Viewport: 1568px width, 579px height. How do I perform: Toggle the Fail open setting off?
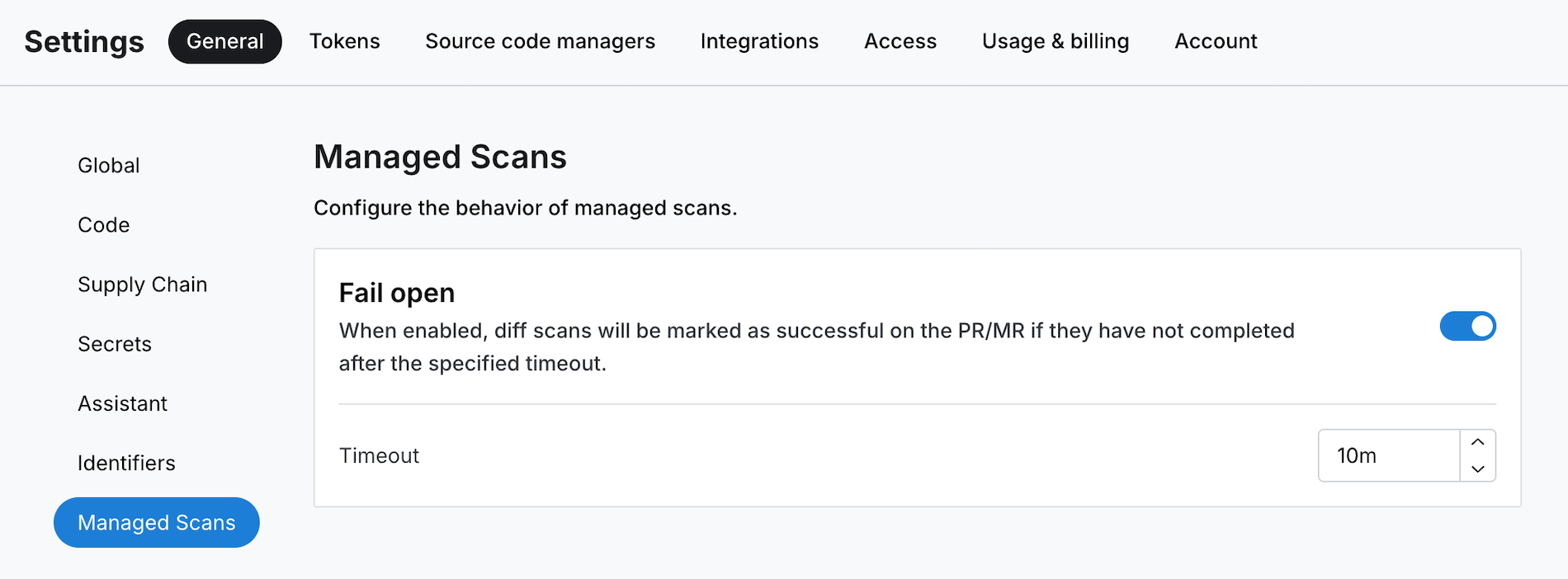[x=1467, y=326]
